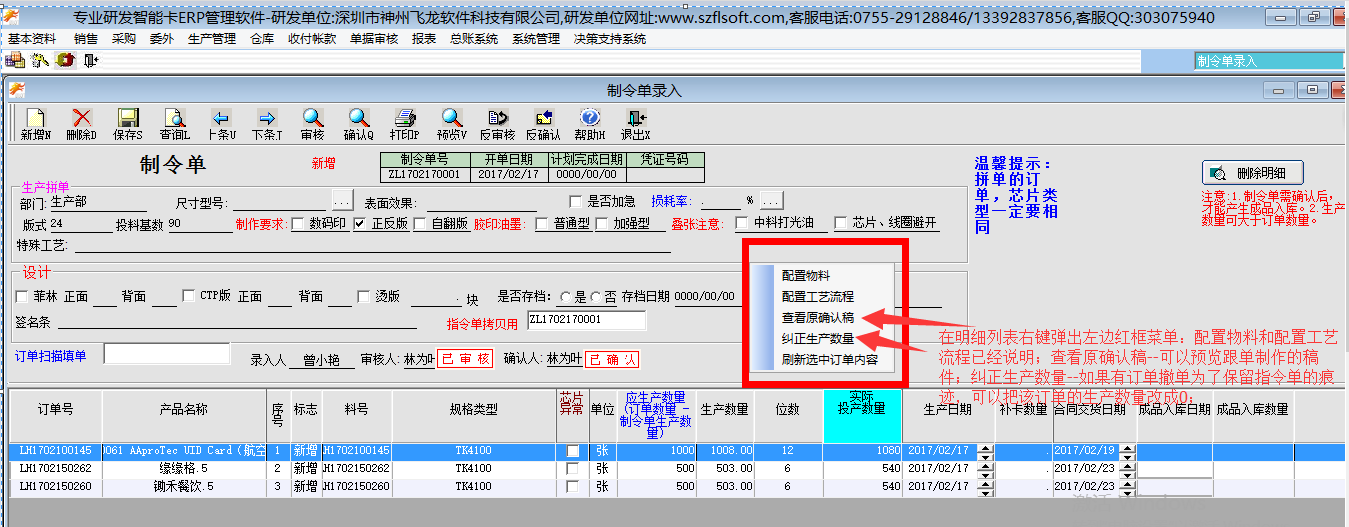Click the 订单扫描填单 input box
The height and width of the screenshot is (527, 1349).
click(x=167, y=353)
